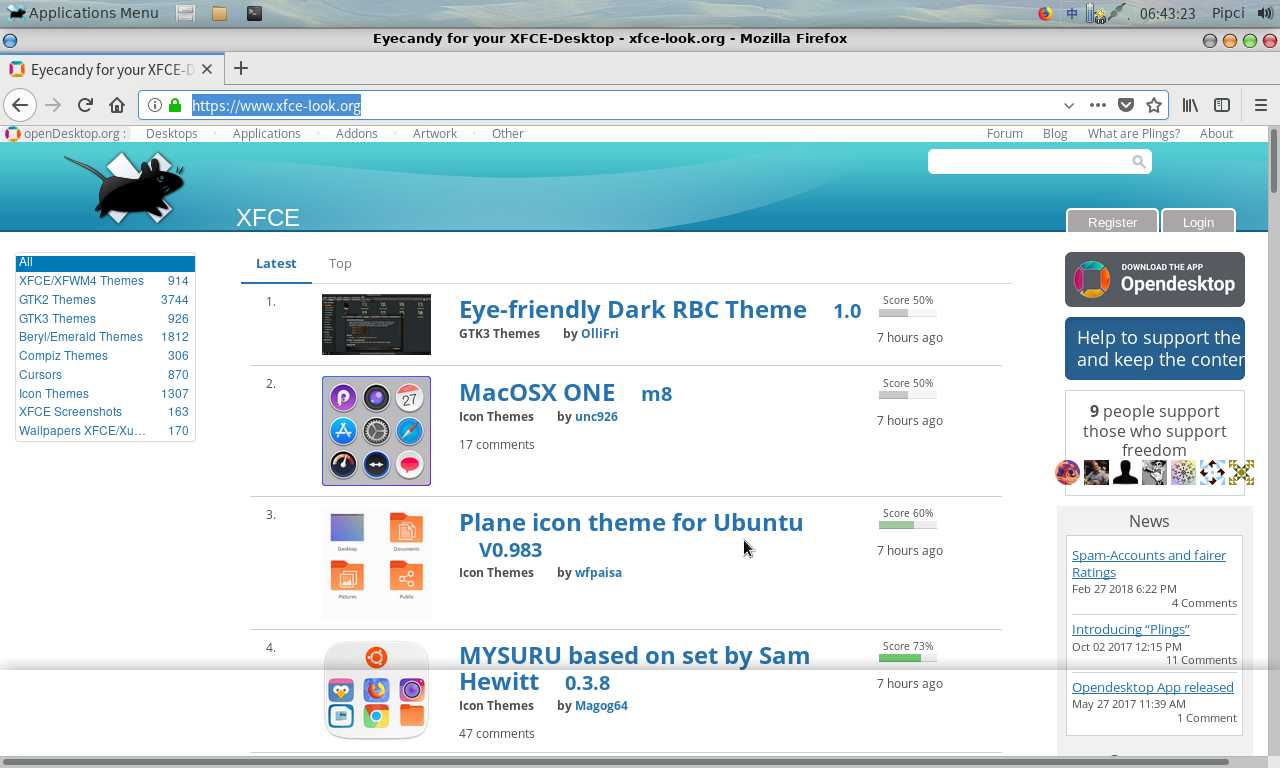Open Spam-Accounts and fairer Ratings news
Image resolution: width=1280 pixels, height=768 pixels.
coord(1148,564)
